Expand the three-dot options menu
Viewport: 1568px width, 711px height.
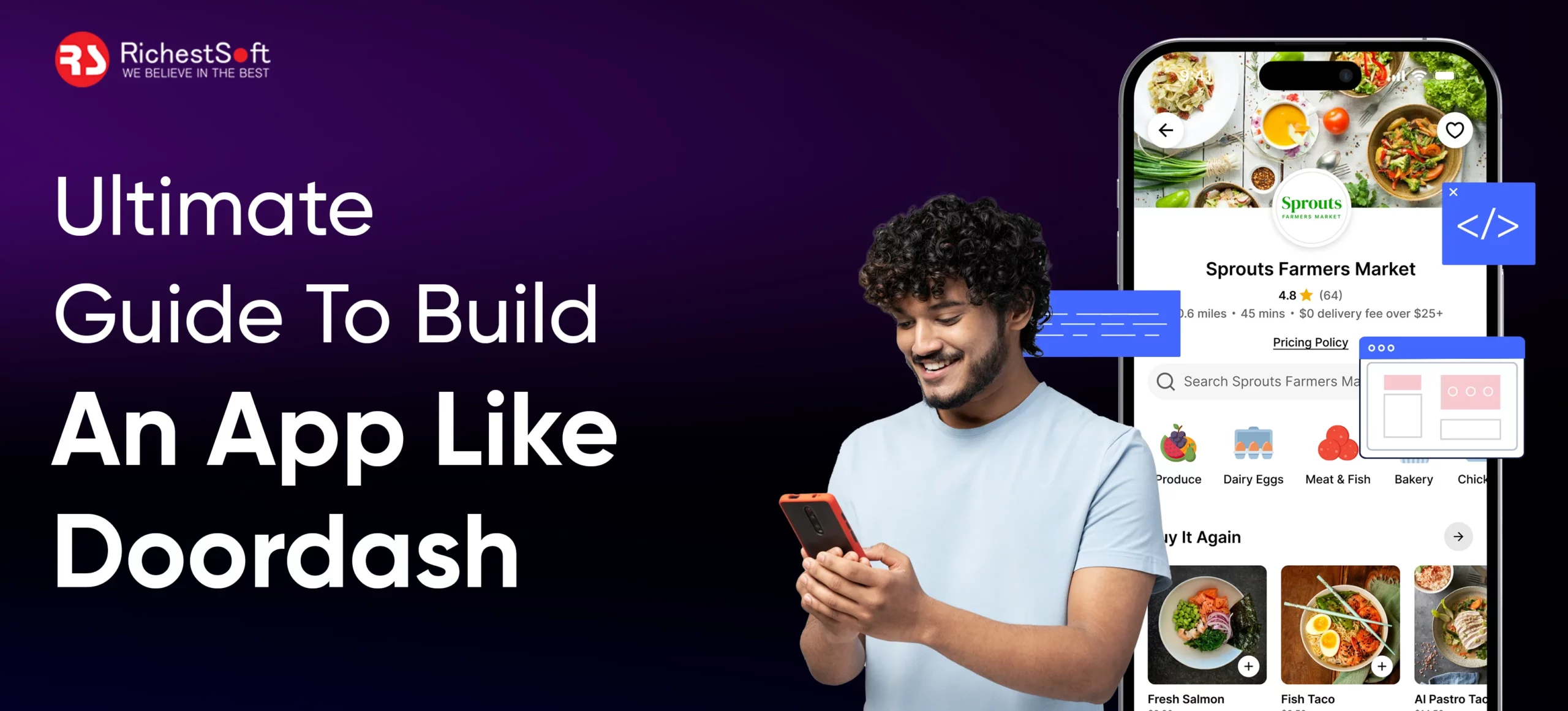(1383, 348)
